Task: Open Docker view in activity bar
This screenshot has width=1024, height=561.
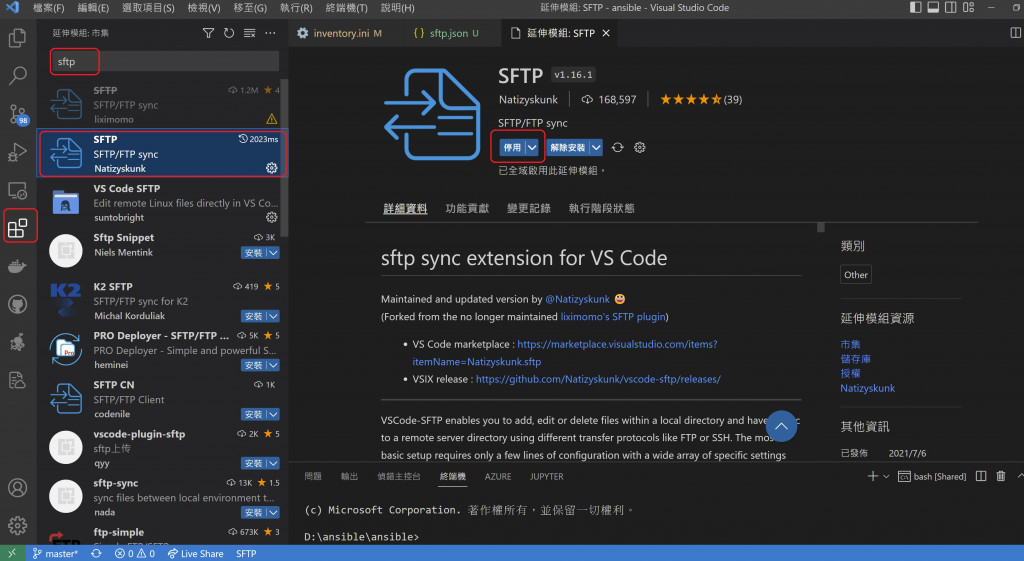Action: (x=18, y=266)
